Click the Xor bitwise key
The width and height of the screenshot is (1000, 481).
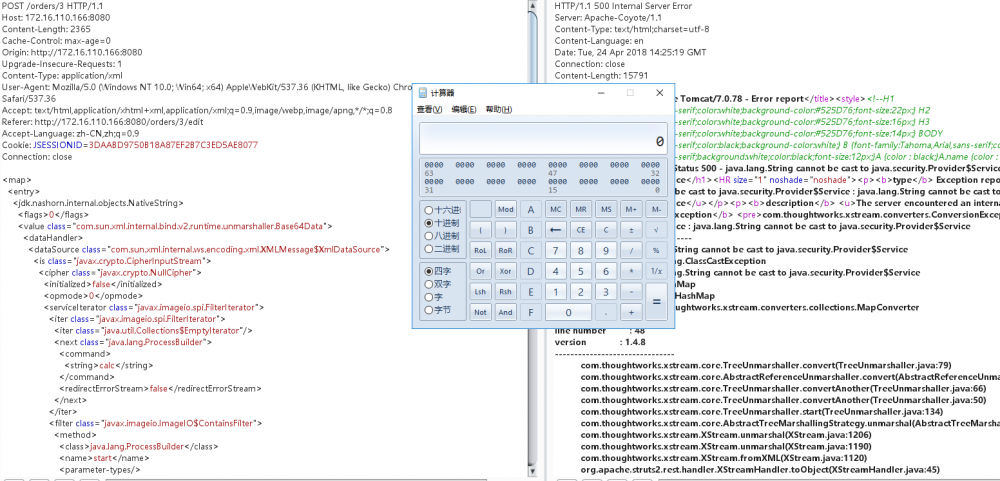pyautogui.click(x=506, y=271)
